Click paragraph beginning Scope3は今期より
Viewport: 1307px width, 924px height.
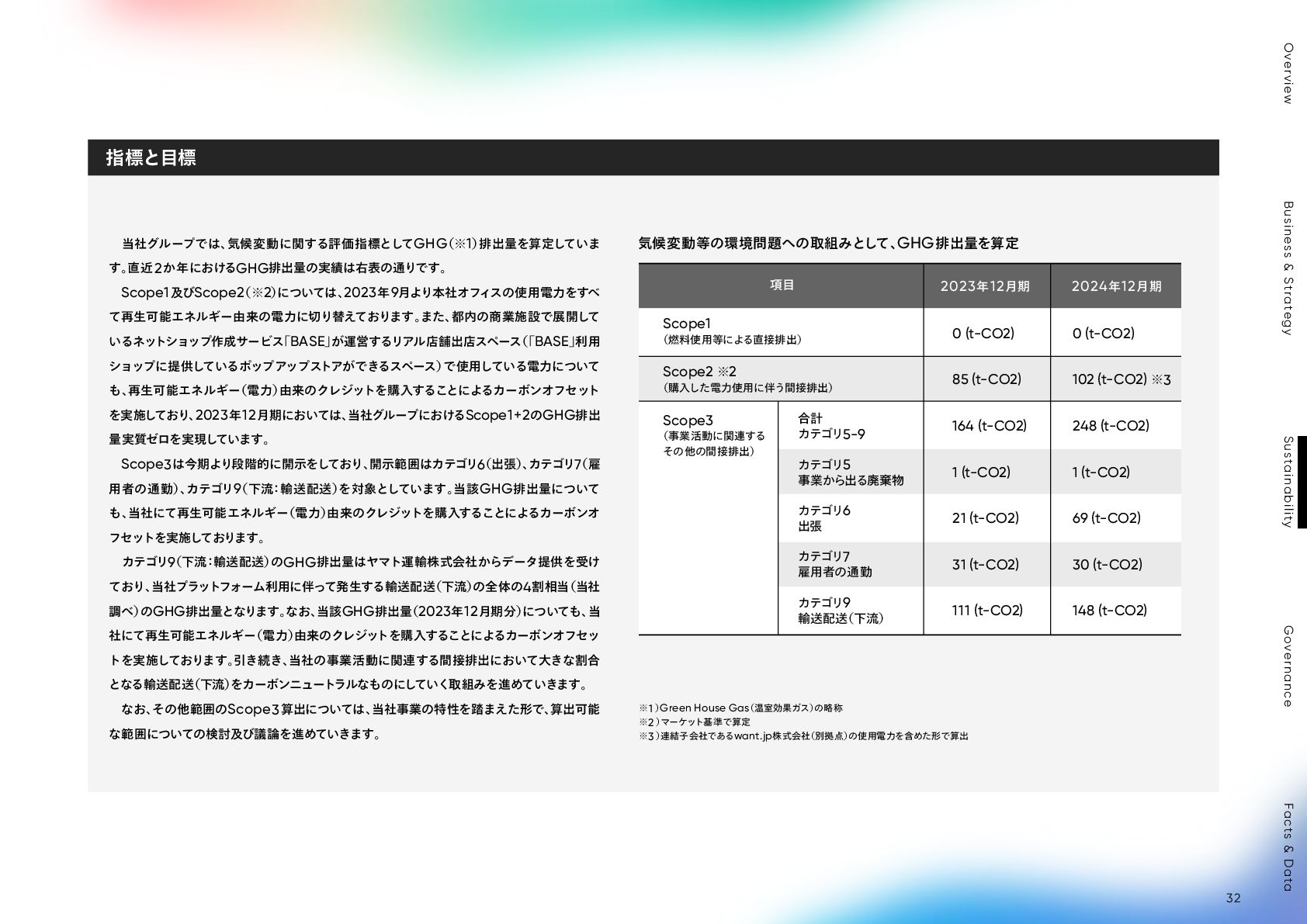click(354, 500)
